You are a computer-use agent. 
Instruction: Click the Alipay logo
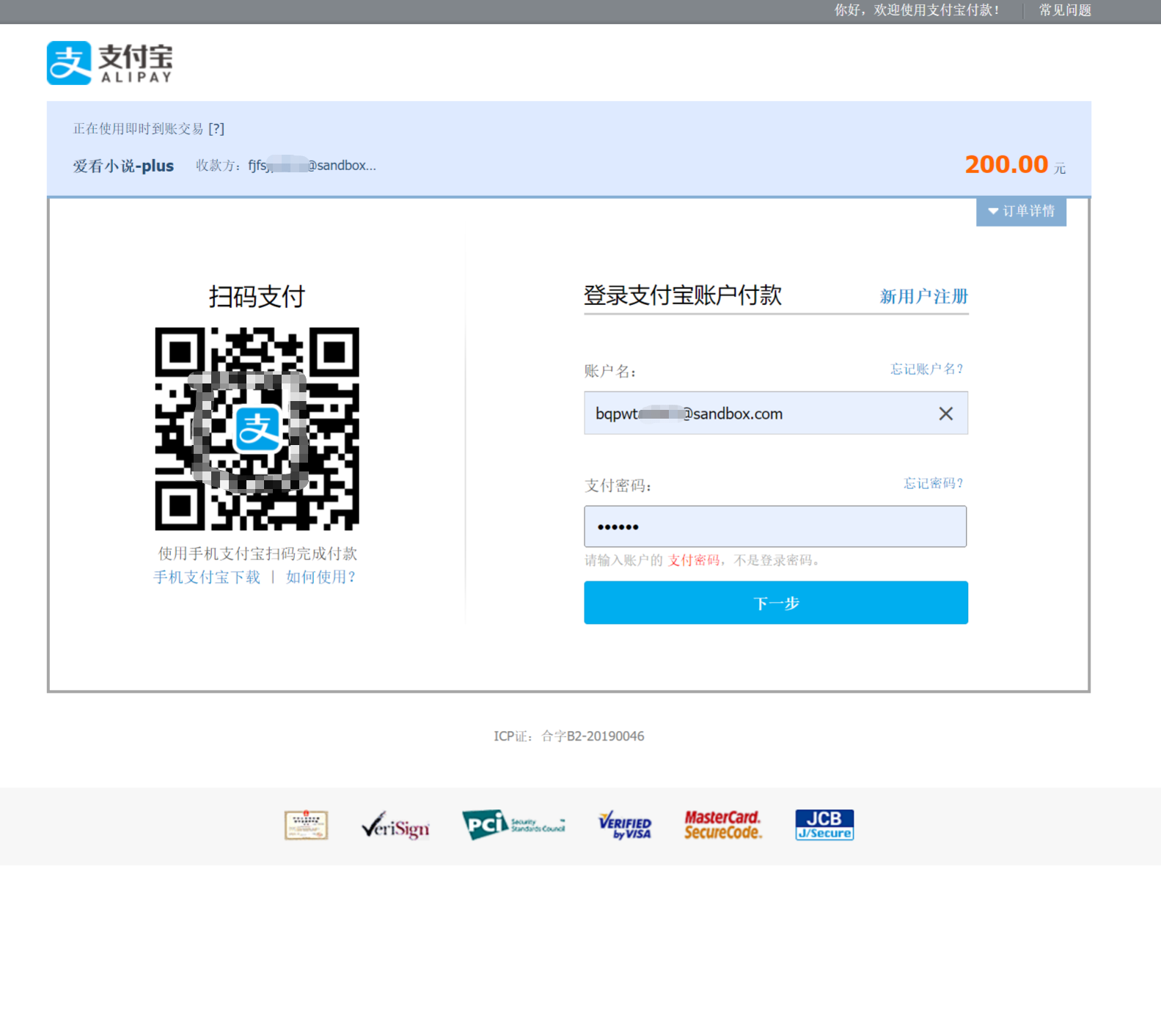110,63
